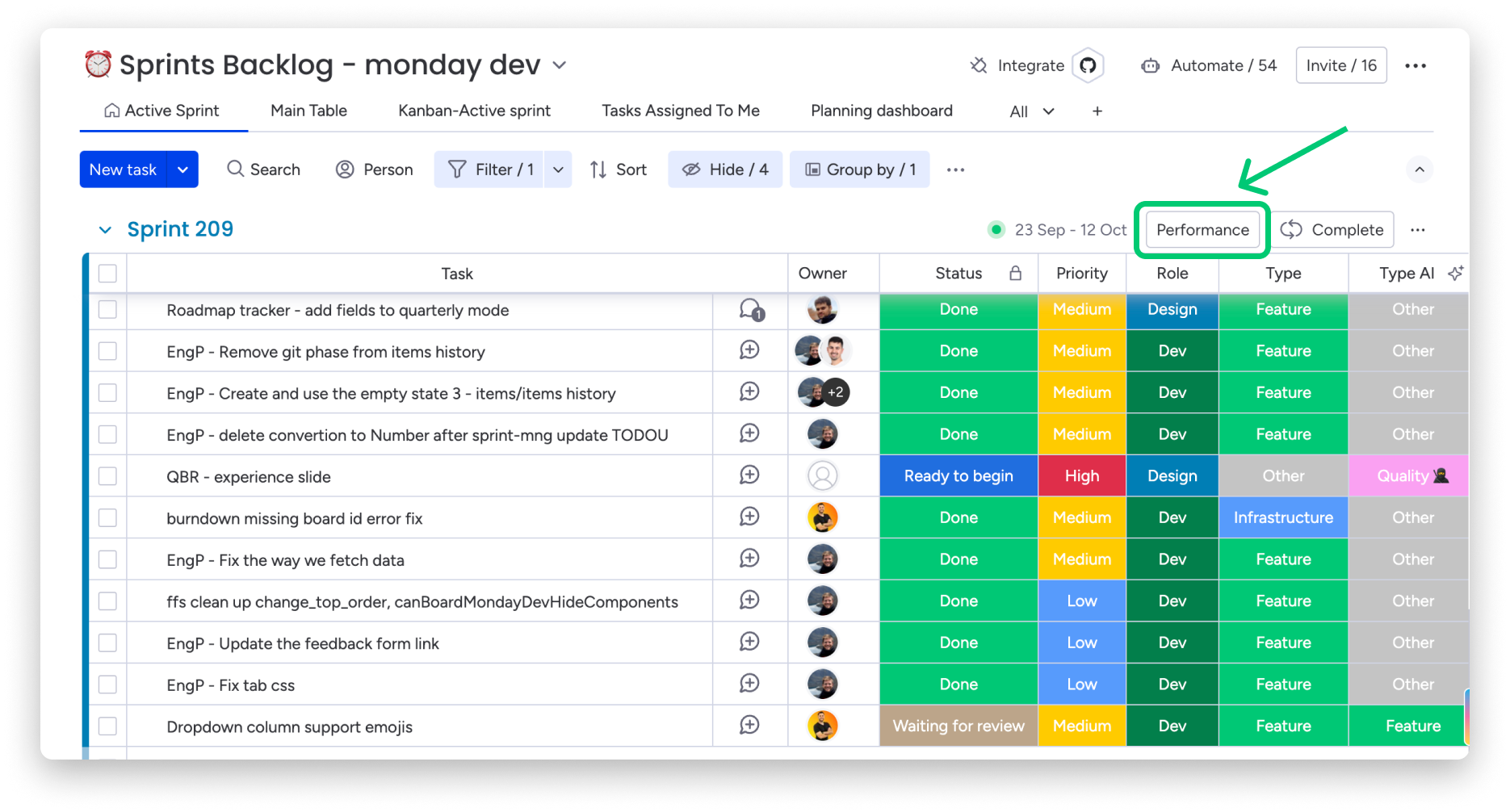Click the Status column lock icon
Screen dimensions: 1510x812
coord(1016,273)
